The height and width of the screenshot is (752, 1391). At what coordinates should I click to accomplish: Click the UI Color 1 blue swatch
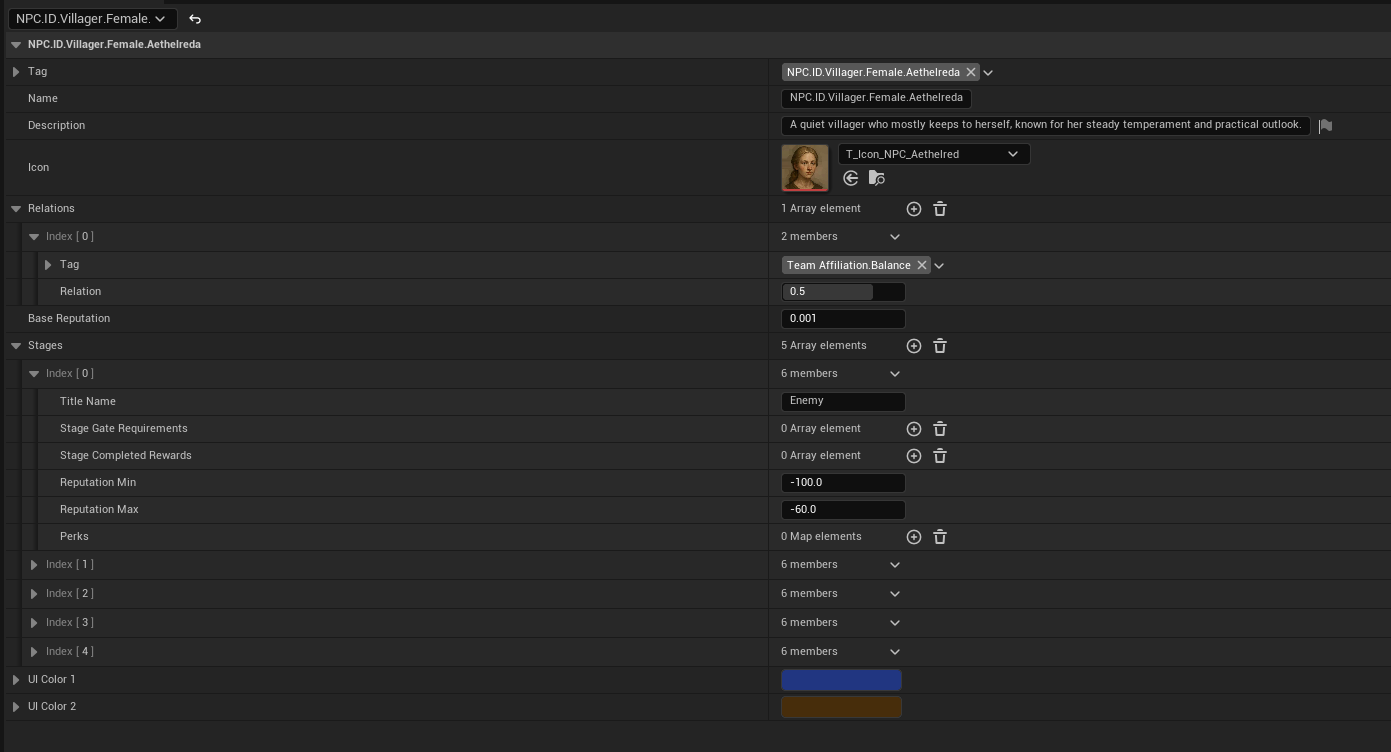[x=841, y=680]
